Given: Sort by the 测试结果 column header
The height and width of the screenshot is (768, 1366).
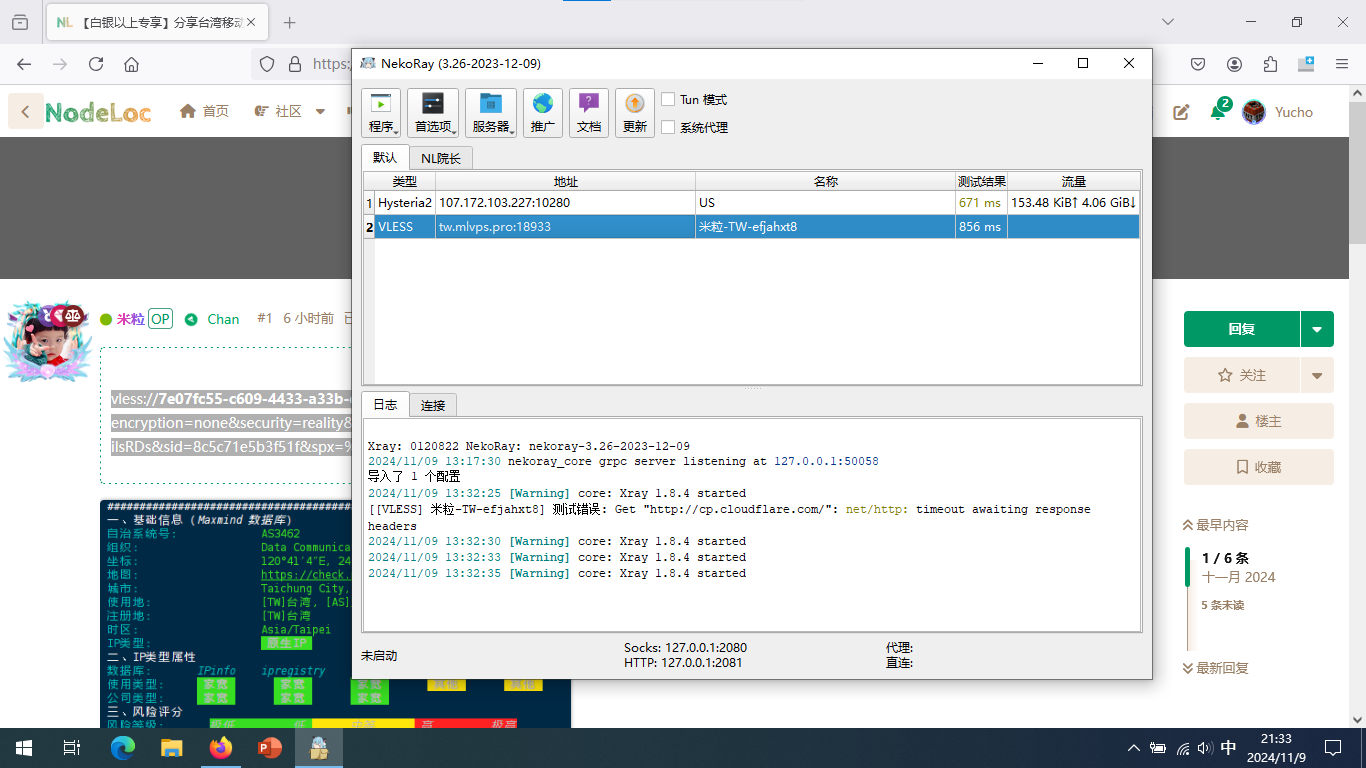Looking at the screenshot, I should point(982,182).
